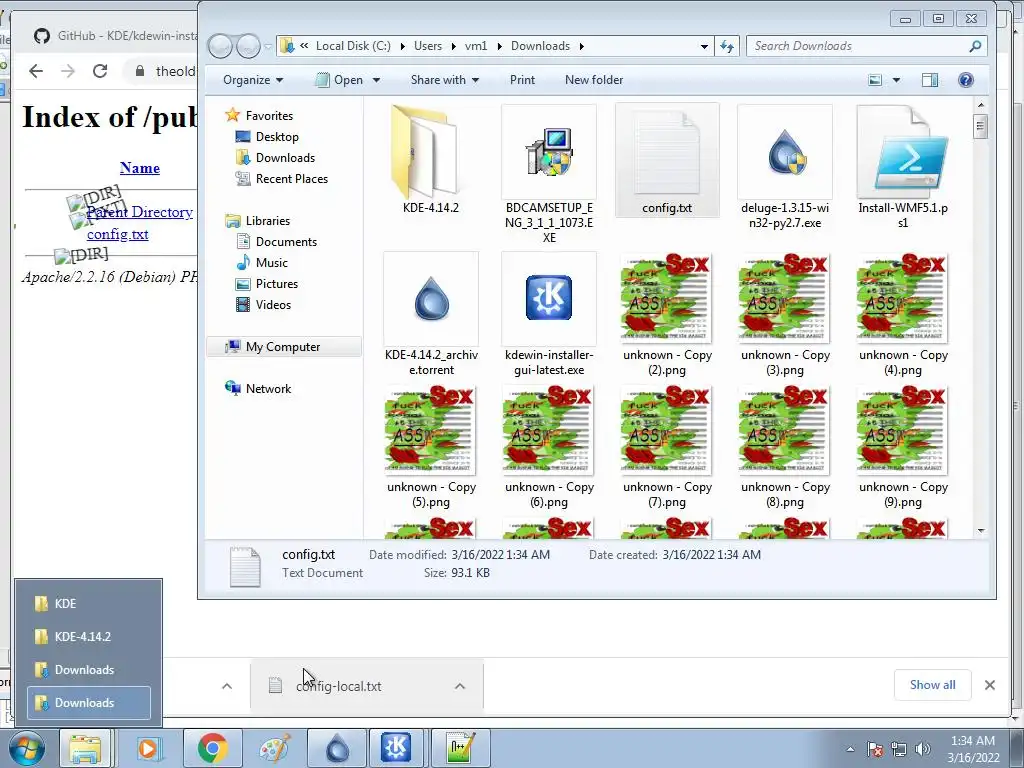Select unknown - Copy (9).png thumbnail
The height and width of the screenshot is (768, 1024).
tap(903, 430)
